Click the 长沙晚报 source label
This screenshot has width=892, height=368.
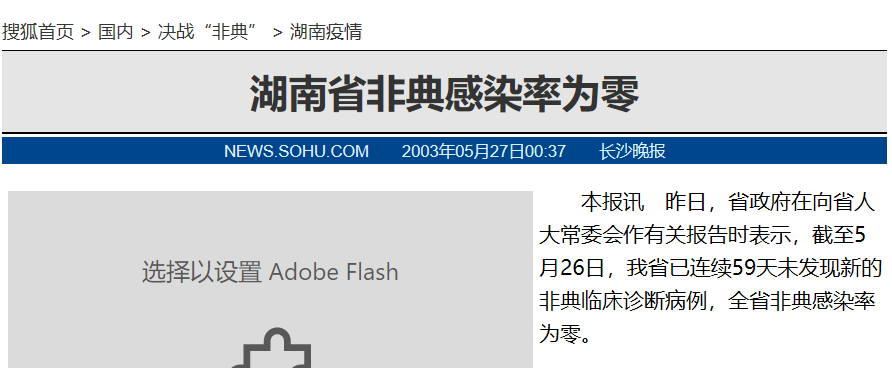pyautogui.click(x=632, y=151)
